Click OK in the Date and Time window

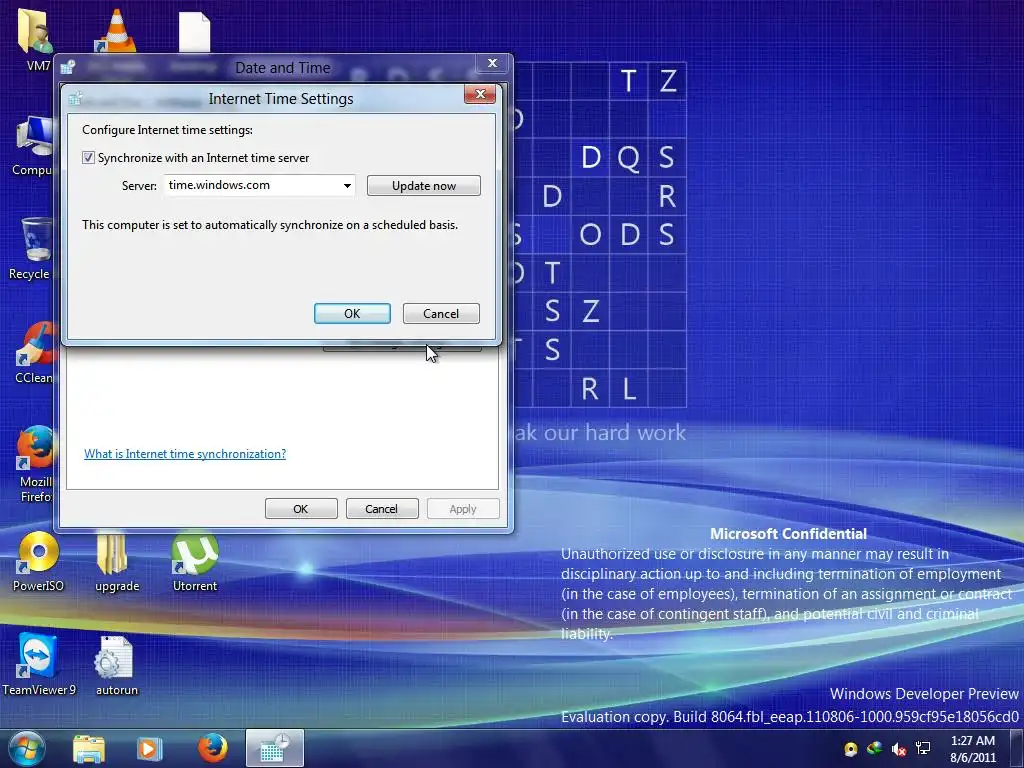point(301,509)
